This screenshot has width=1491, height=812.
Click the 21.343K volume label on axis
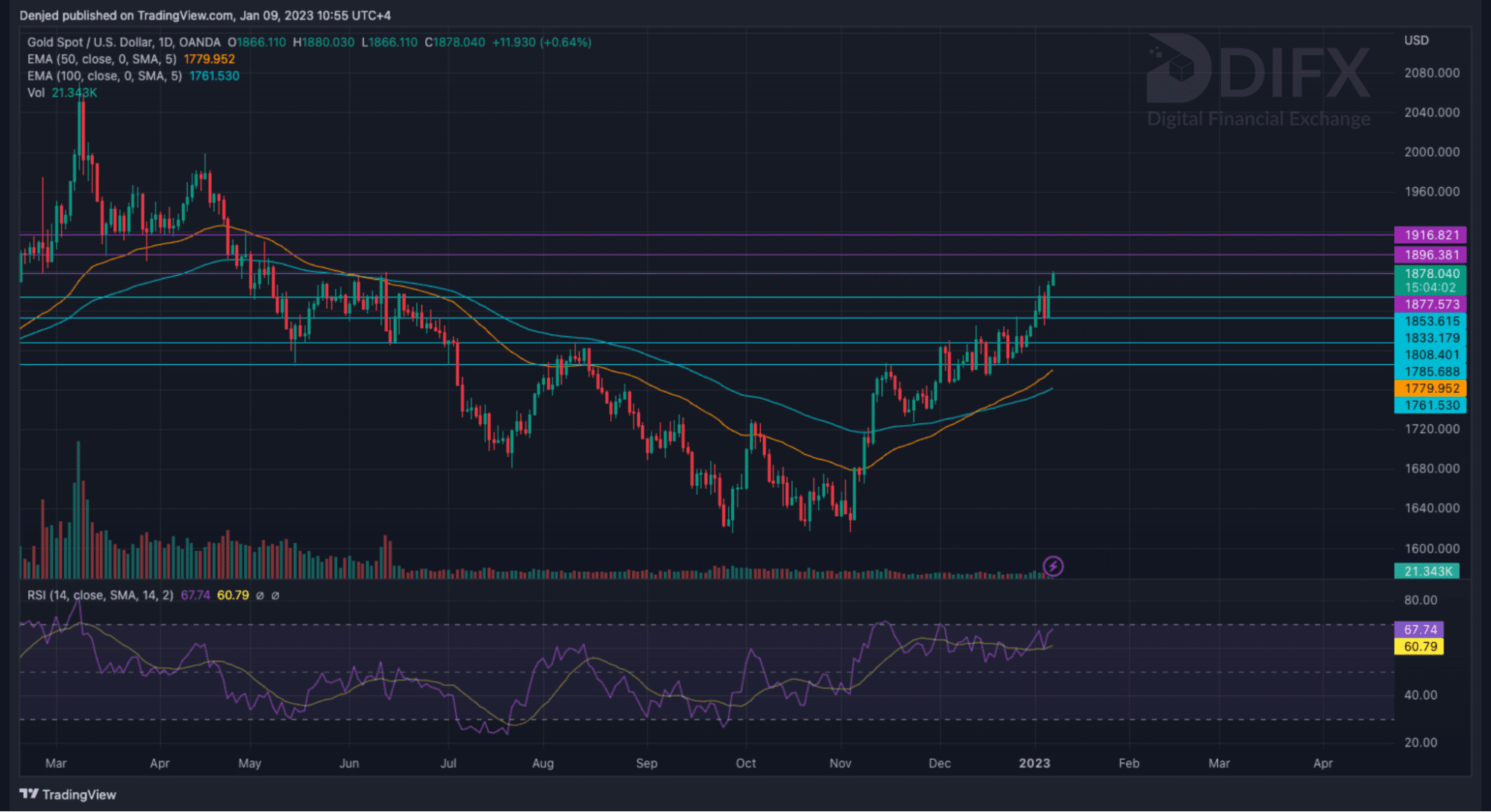pyautogui.click(x=1426, y=571)
